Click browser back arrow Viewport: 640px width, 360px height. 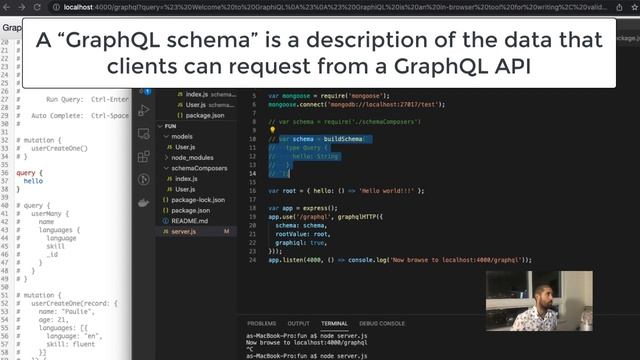tap(7, 7)
